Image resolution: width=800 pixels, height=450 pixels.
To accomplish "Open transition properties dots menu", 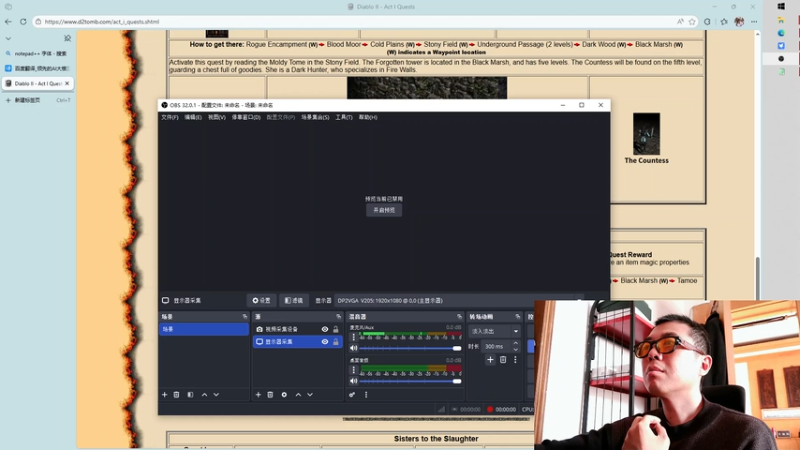I will (x=515, y=360).
